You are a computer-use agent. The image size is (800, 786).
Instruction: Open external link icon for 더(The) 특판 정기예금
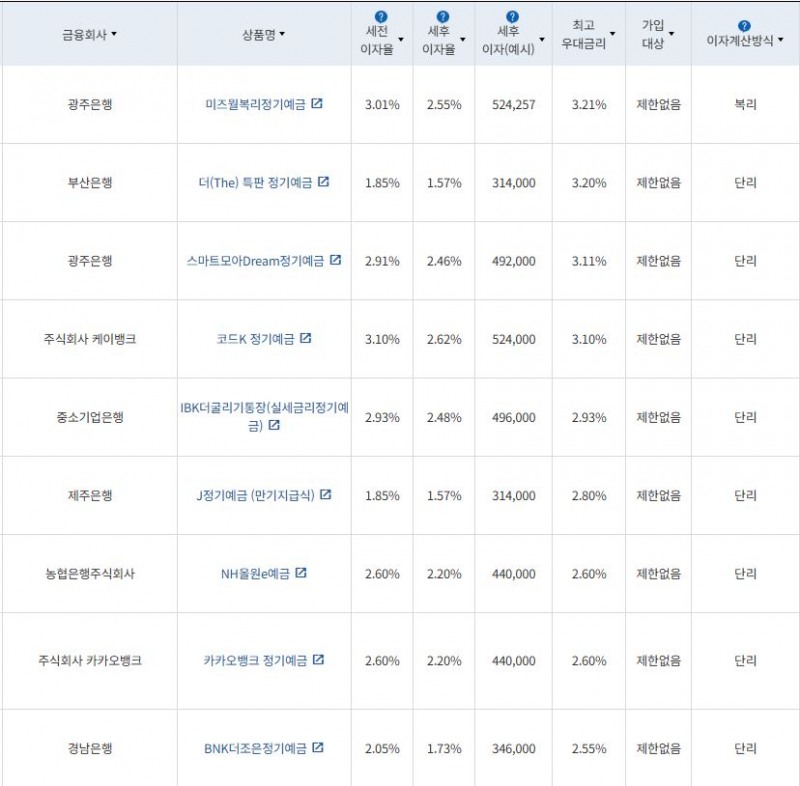click(x=323, y=182)
